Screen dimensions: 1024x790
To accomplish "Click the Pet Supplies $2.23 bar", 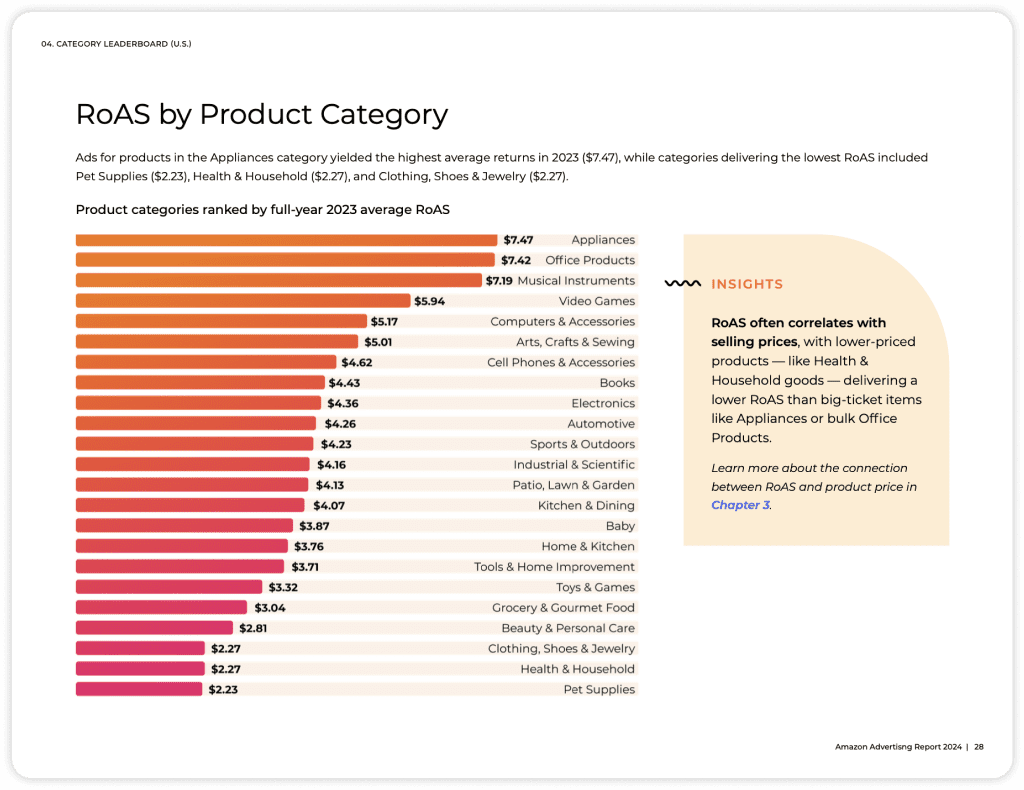I will click(139, 689).
